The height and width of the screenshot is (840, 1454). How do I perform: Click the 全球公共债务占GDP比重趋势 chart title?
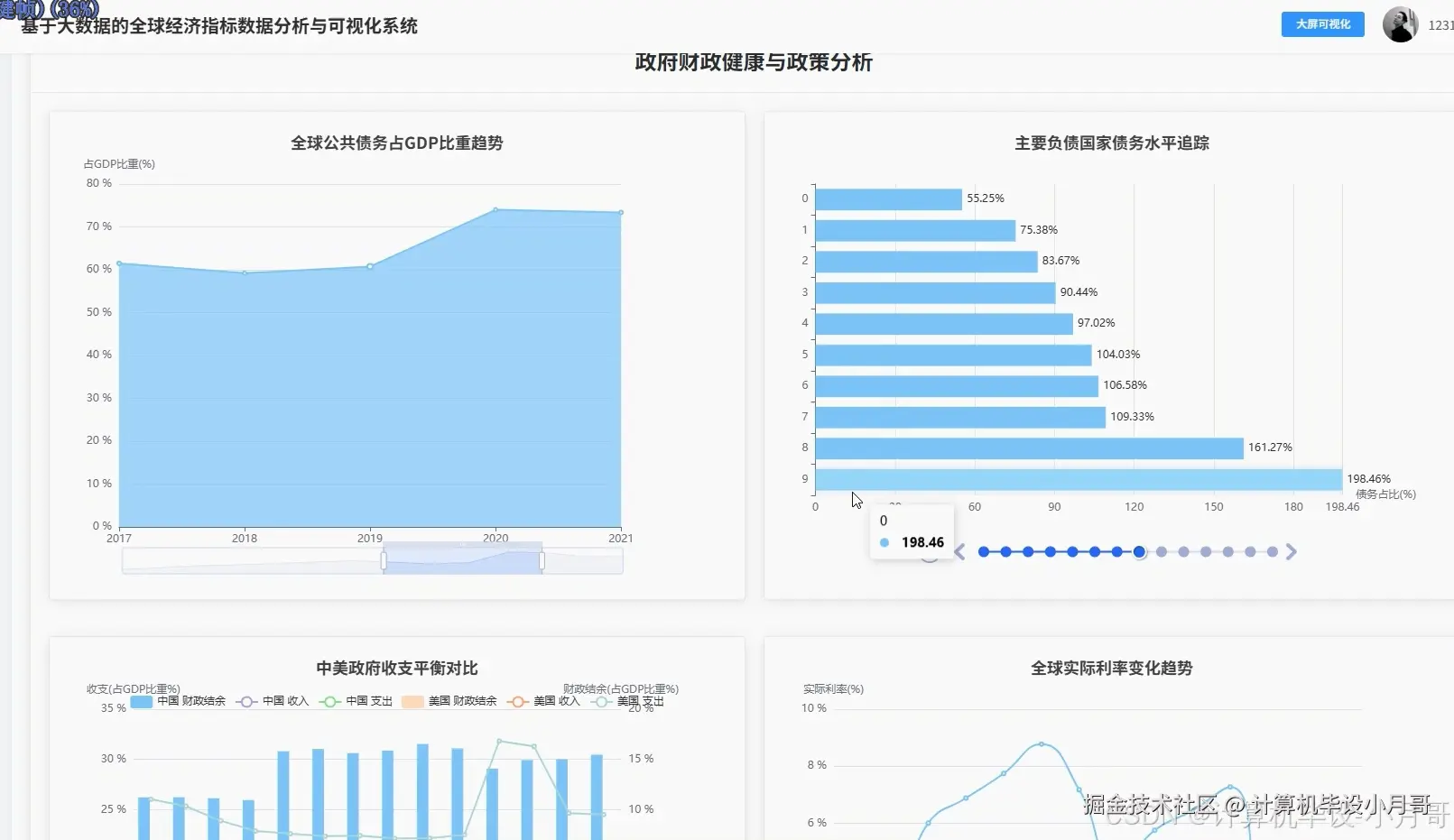pyautogui.click(x=397, y=143)
